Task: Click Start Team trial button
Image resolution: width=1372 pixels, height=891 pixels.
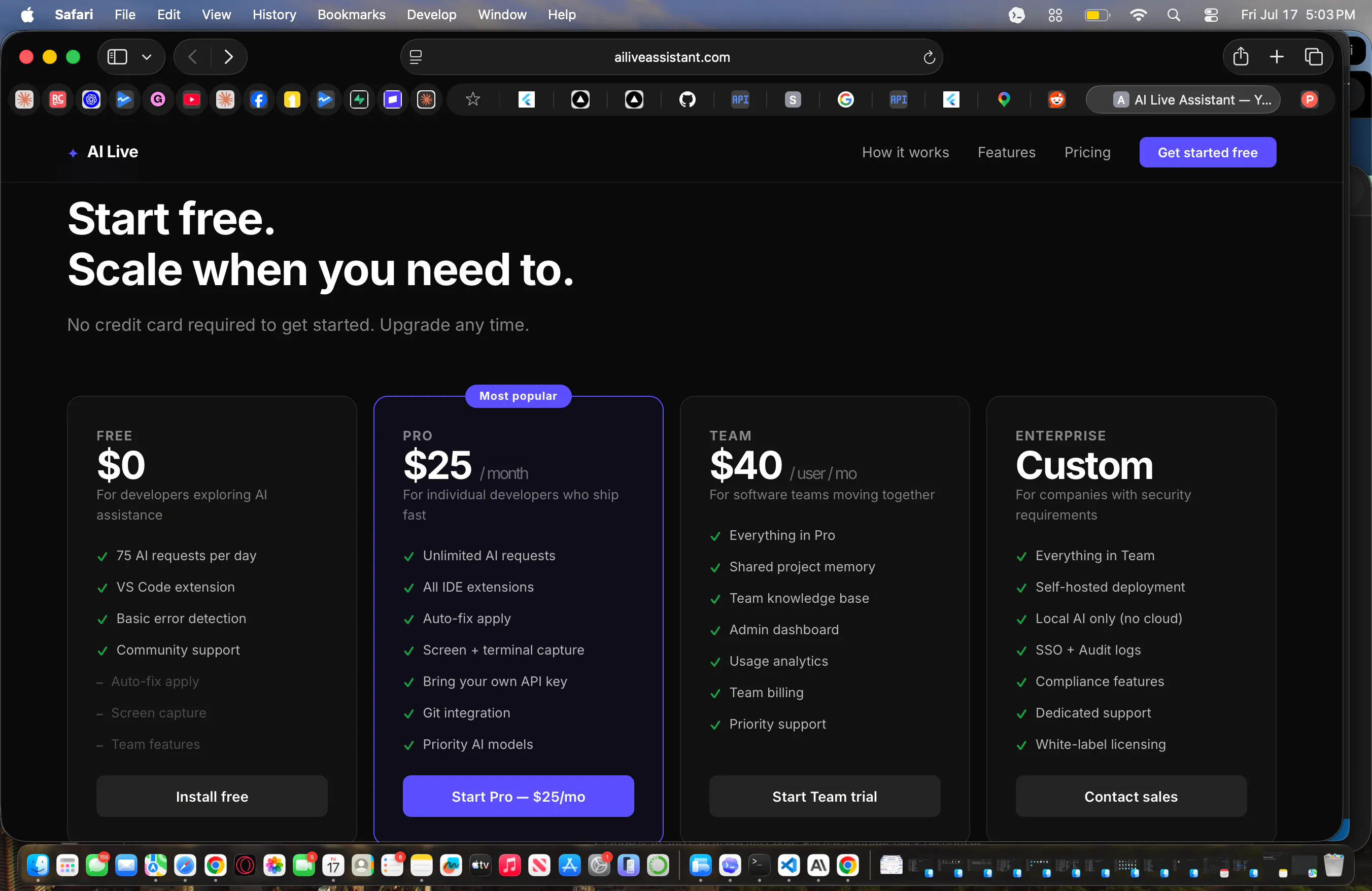Action: coord(825,796)
